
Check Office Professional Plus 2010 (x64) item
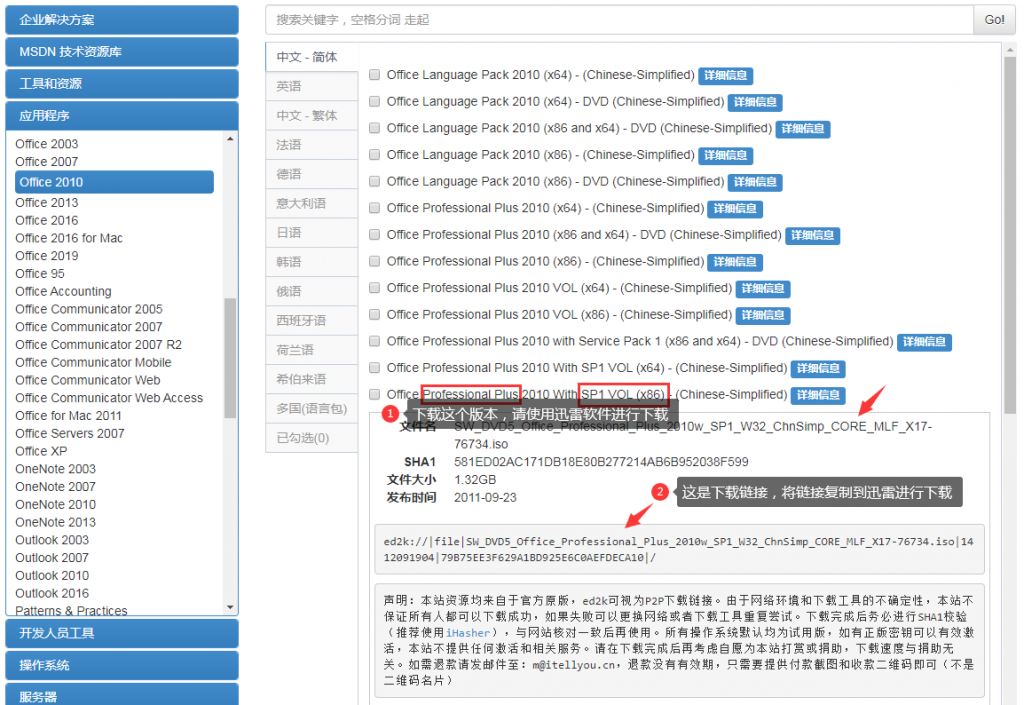click(x=374, y=208)
